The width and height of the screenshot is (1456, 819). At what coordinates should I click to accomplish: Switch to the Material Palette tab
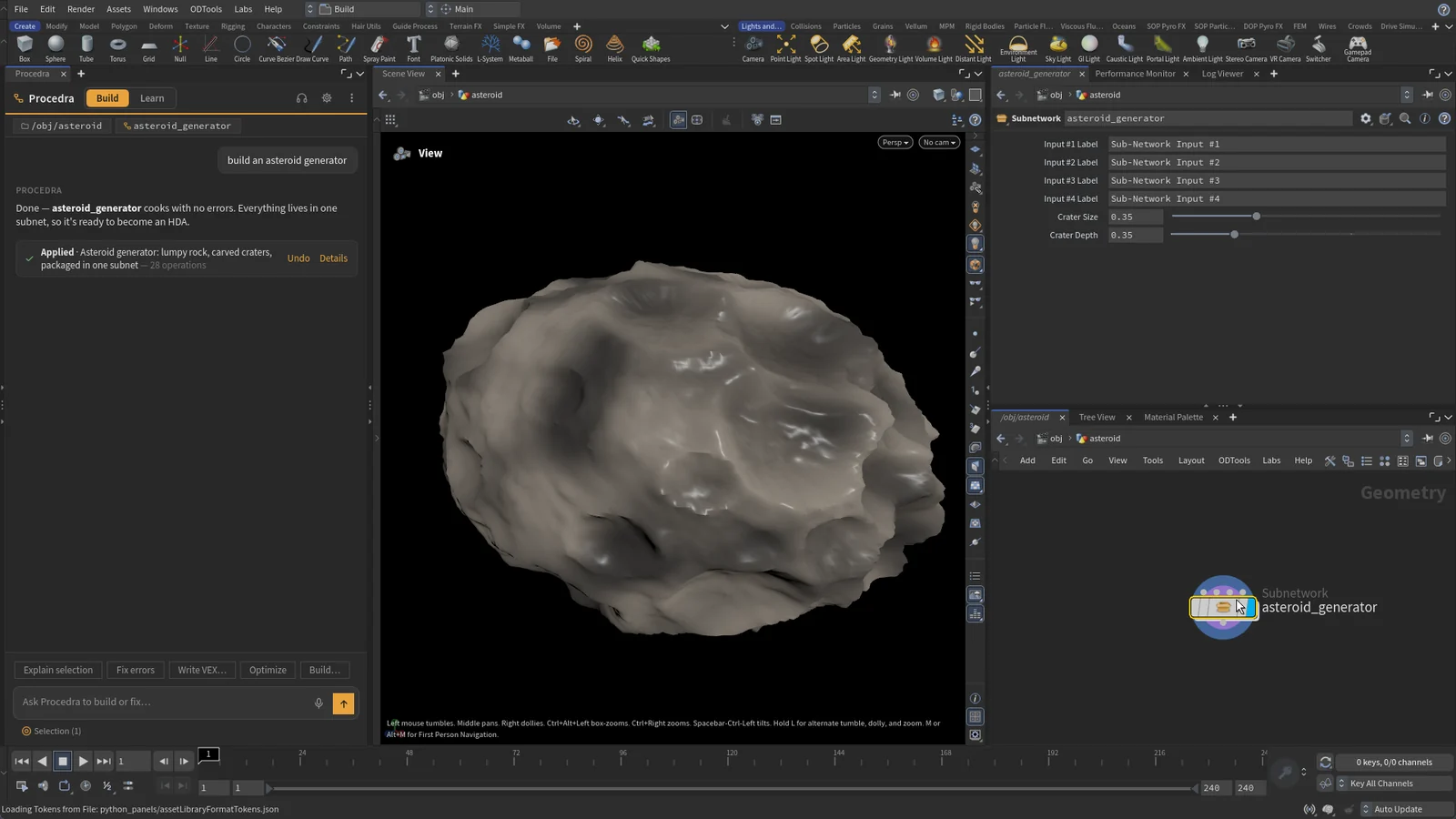[1173, 417]
